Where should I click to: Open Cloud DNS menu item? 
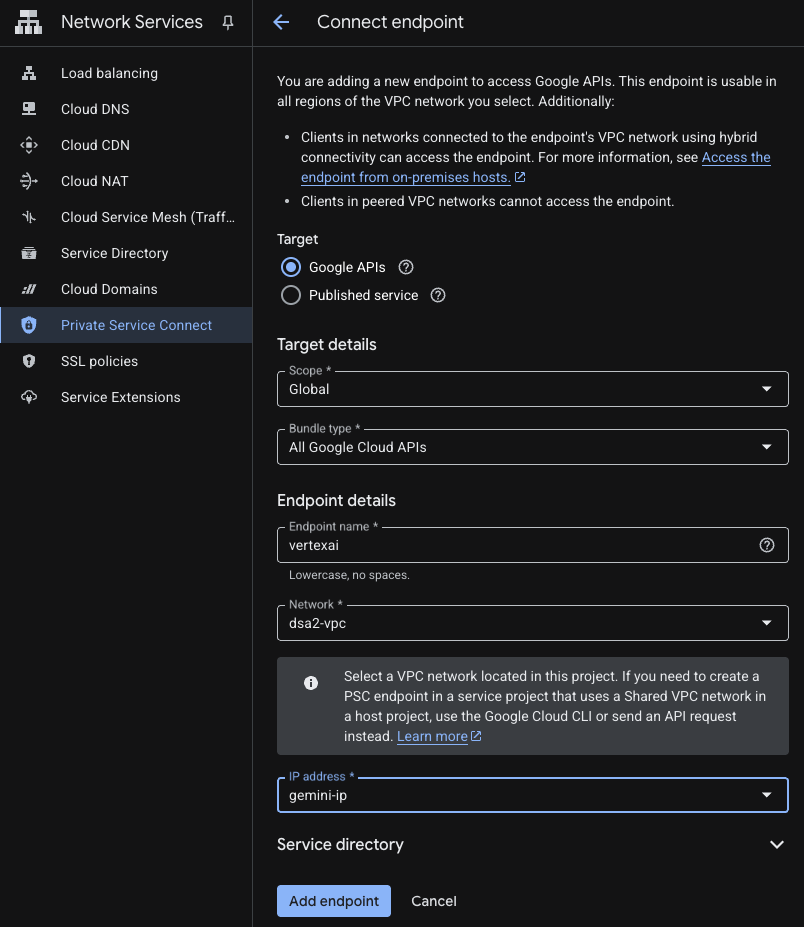pos(127,109)
